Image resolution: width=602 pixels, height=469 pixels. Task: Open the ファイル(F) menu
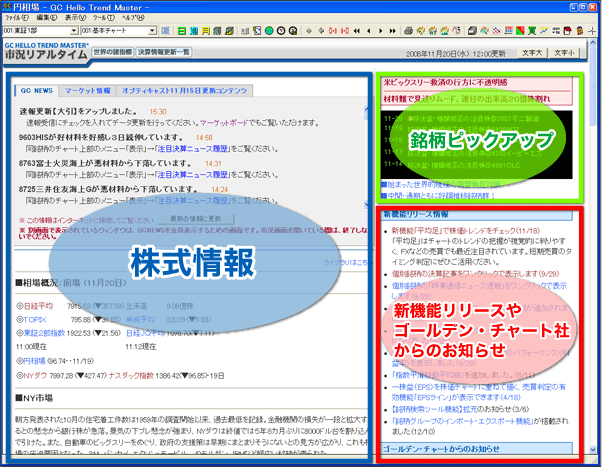pos(17,18)
